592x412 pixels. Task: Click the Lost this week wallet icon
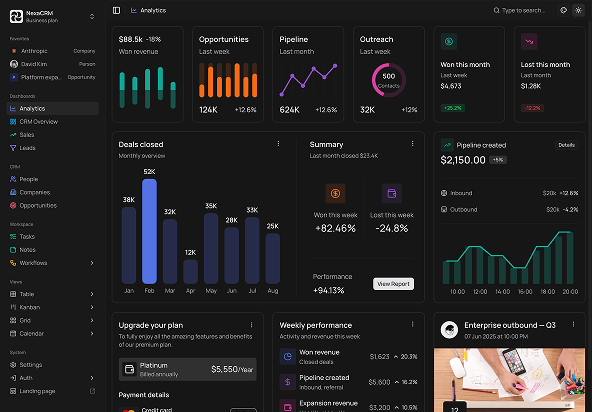392,193
